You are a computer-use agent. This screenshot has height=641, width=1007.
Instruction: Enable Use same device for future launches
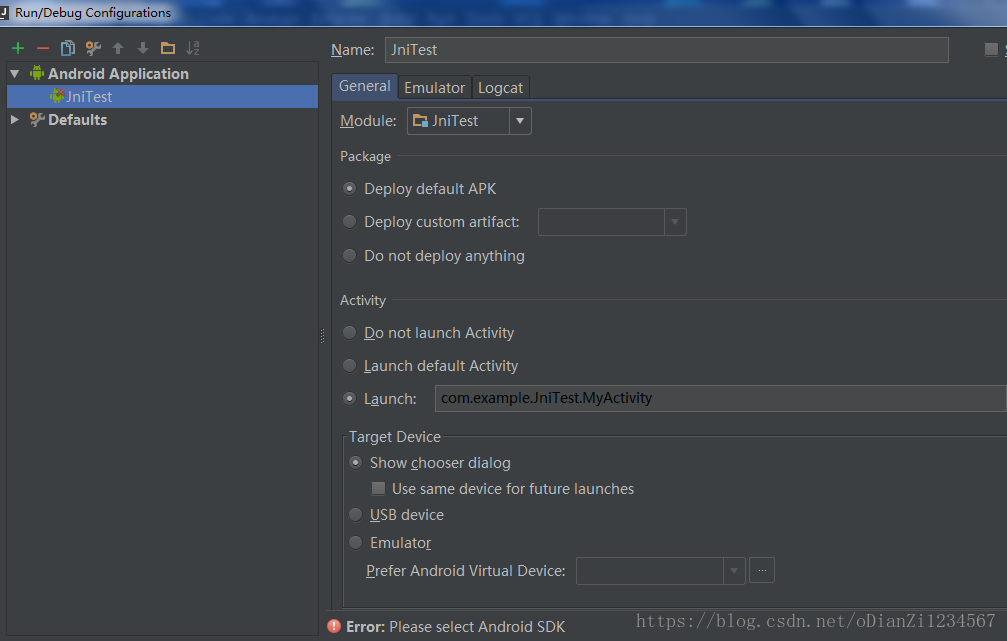tap(378, 488)
